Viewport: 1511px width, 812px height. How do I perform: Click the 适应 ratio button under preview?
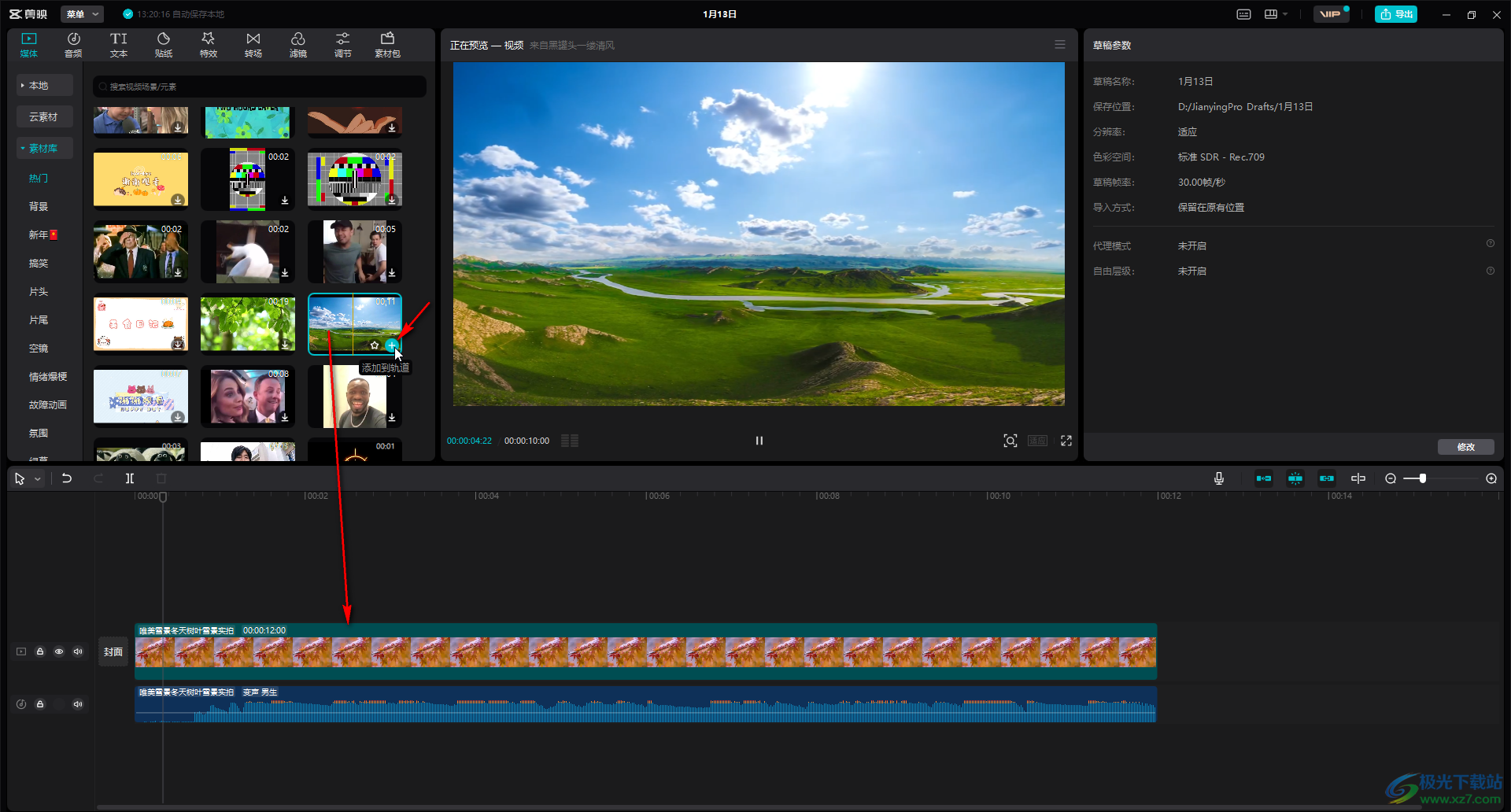coord(1038,441)
